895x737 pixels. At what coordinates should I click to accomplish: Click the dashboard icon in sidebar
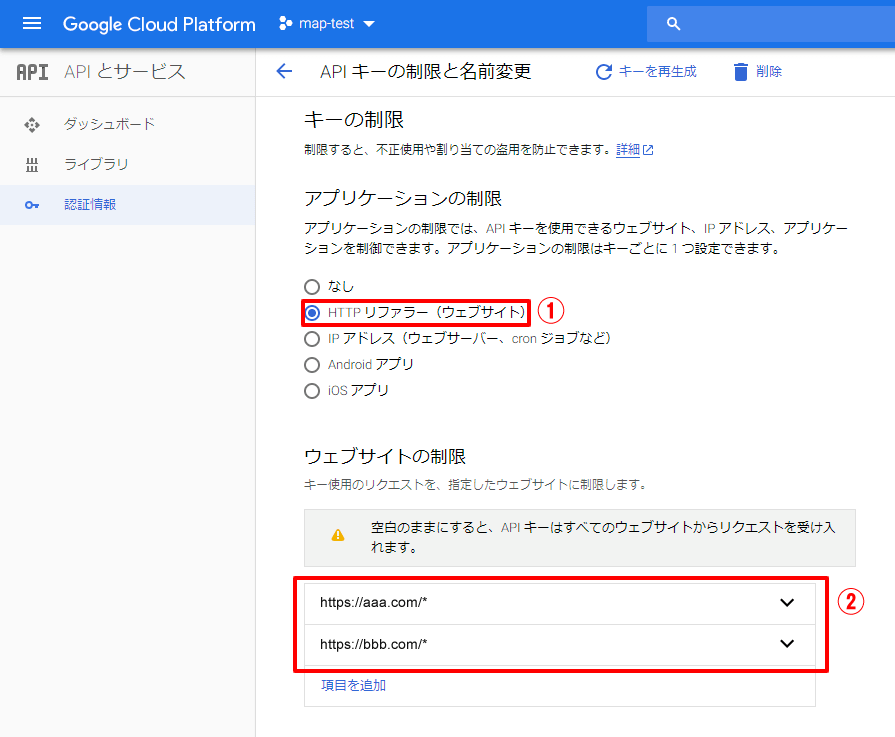click(32, 125)
